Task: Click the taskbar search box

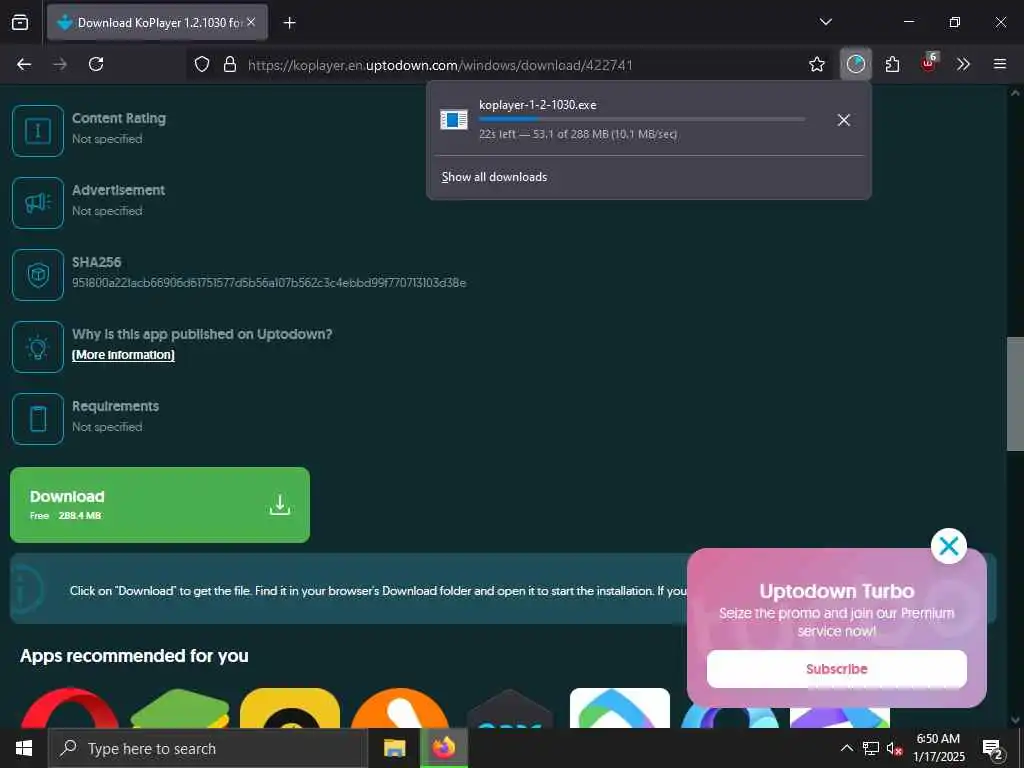Action: click(x=208, y=748)
